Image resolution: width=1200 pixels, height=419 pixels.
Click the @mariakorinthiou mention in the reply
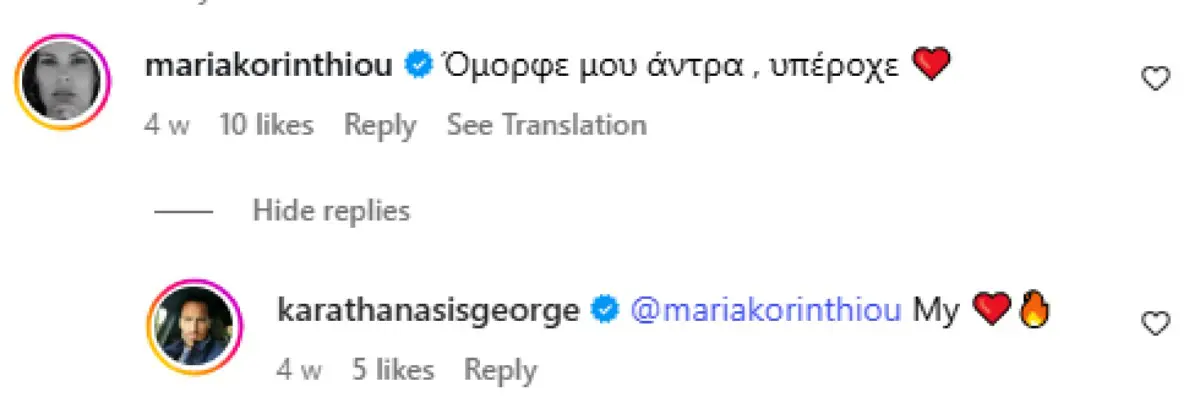point(767,311)
